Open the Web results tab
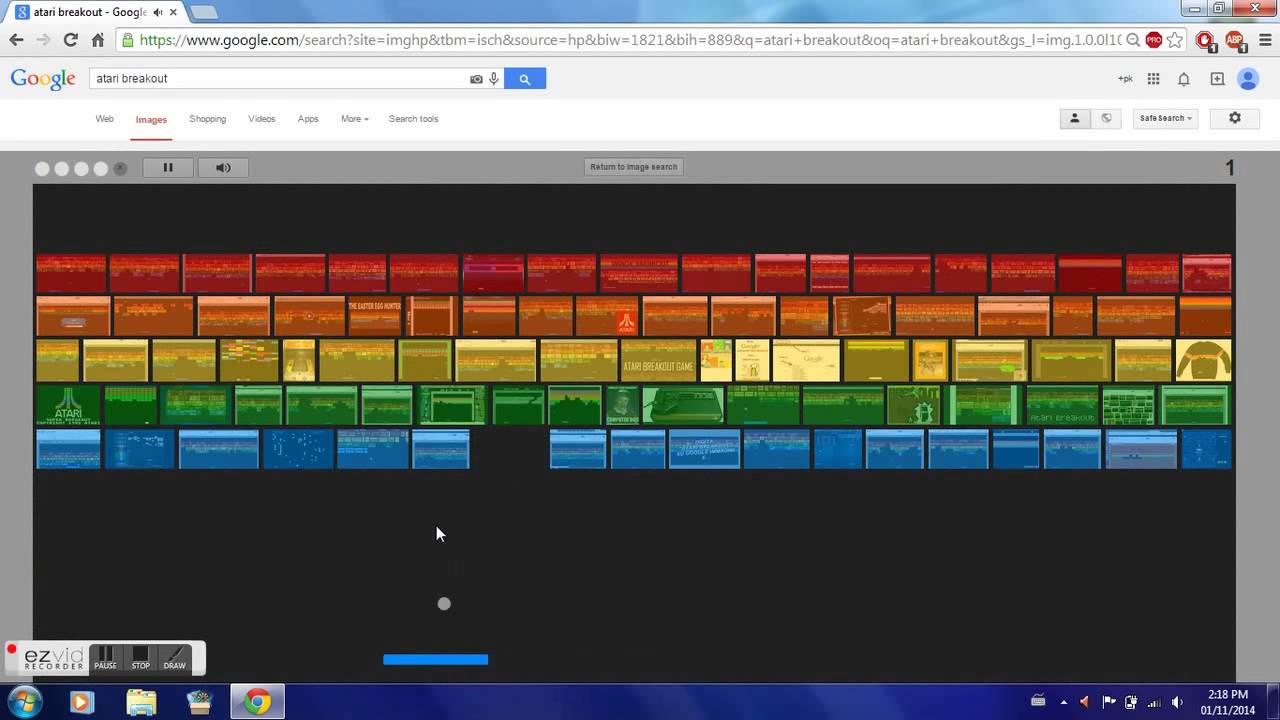 coord(105,119)
